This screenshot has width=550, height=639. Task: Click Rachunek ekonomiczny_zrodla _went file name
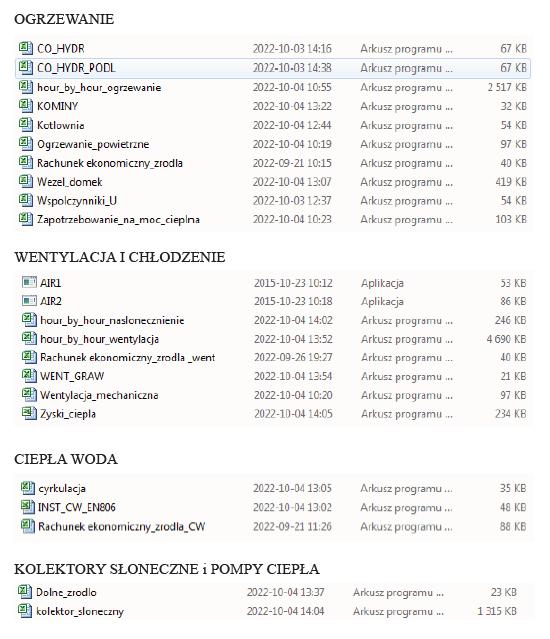pyautogui.click(x=128, y=357)
